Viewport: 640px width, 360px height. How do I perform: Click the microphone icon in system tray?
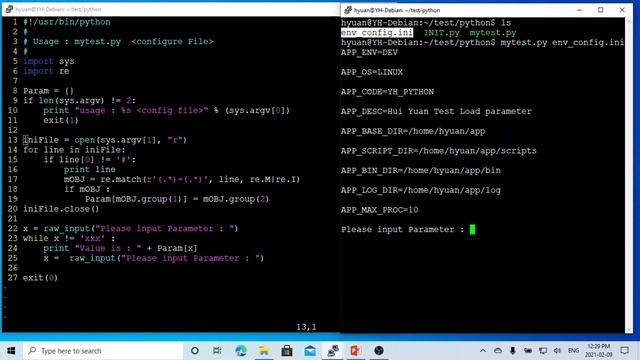point(513,351)
